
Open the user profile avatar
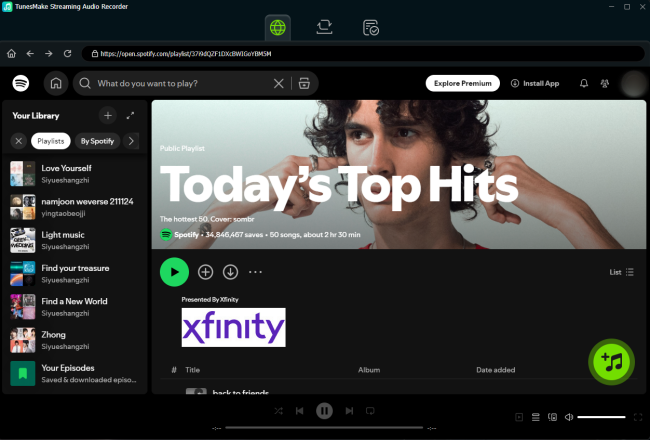[633, 83]
